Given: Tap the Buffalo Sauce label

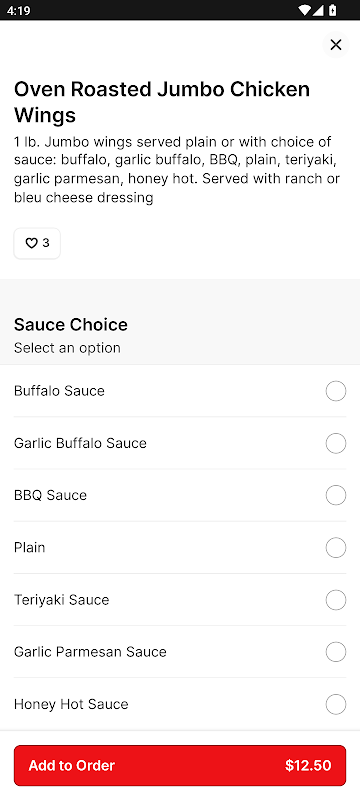Looking at the screenshot, I should (x=59, y=391).
